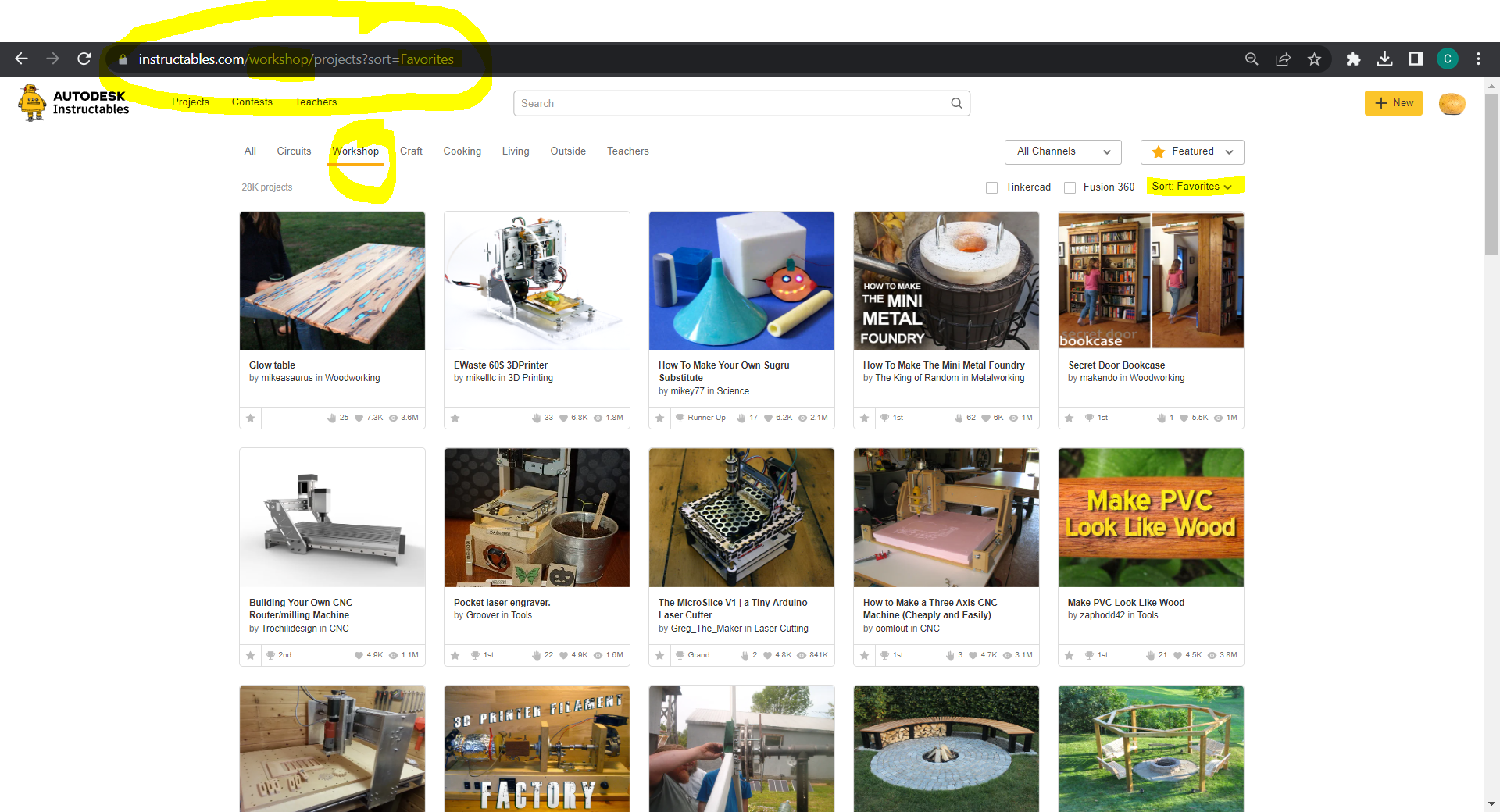Favorite the Secret Door Bookcase project star
This screenshot has height=812, width=1500.
pos(1068,418)
